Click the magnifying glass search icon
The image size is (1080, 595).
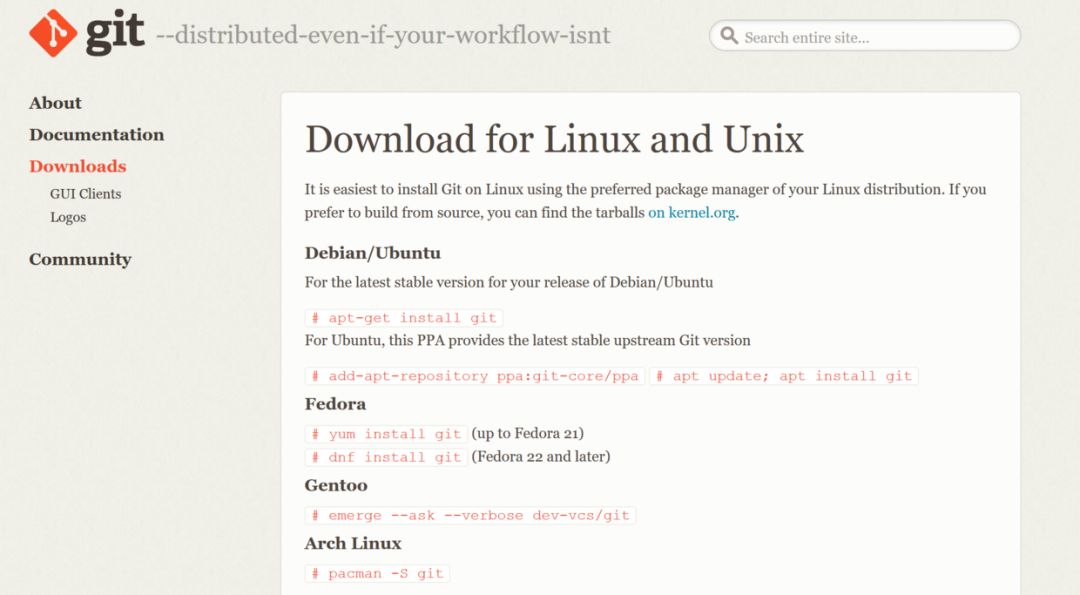(729, 36)
